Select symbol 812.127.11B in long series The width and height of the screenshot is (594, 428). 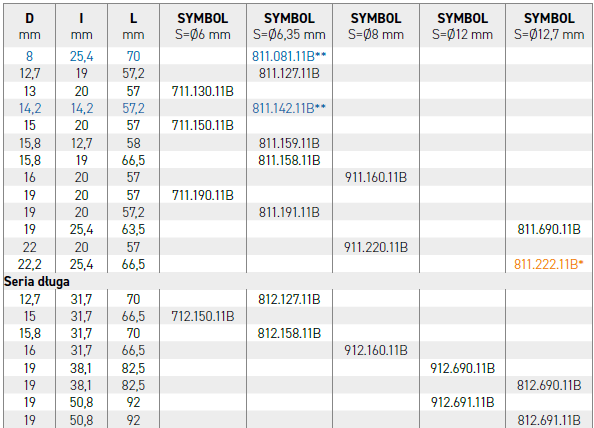coord(289,299)
